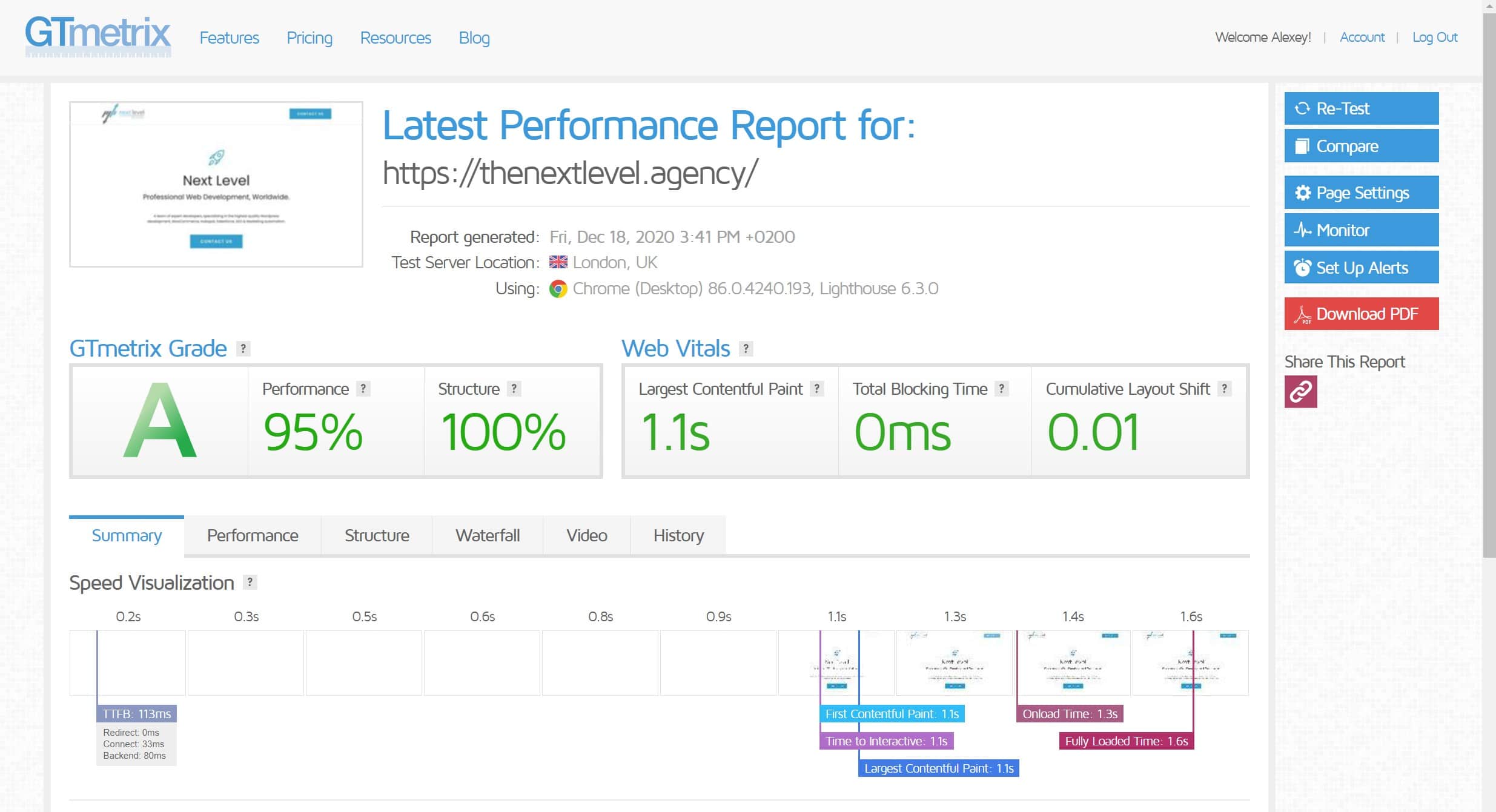
Task: Click the UK flag icon
Action: [x=558, y=262]
